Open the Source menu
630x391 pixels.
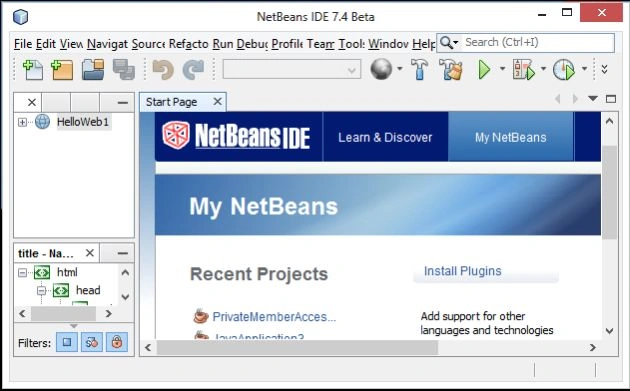(x=148, y=44)
